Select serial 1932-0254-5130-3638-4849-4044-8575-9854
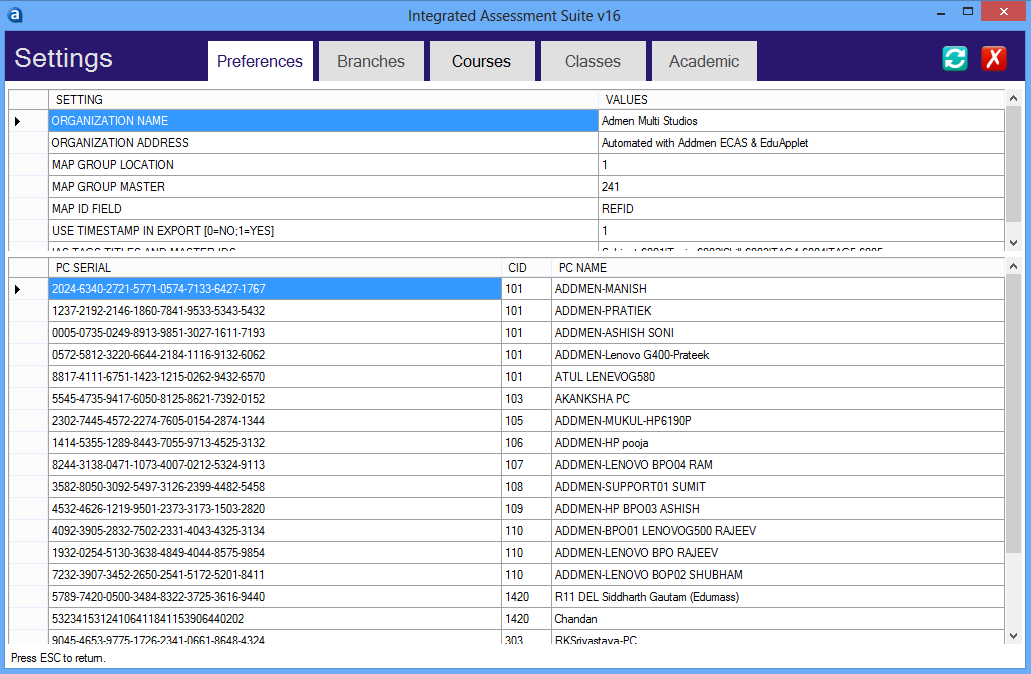The width and height of the screenshot is (1031, 674). pyautogui.click(x=275, y=553)
